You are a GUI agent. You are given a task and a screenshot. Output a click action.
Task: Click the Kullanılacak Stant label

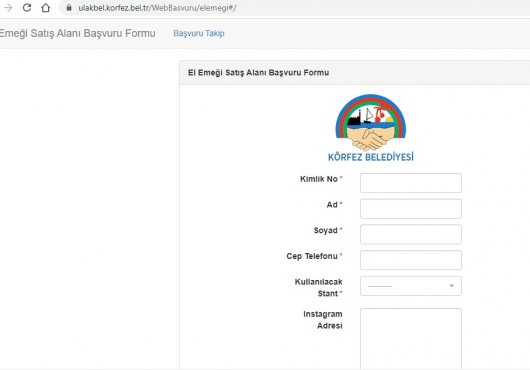319,288
